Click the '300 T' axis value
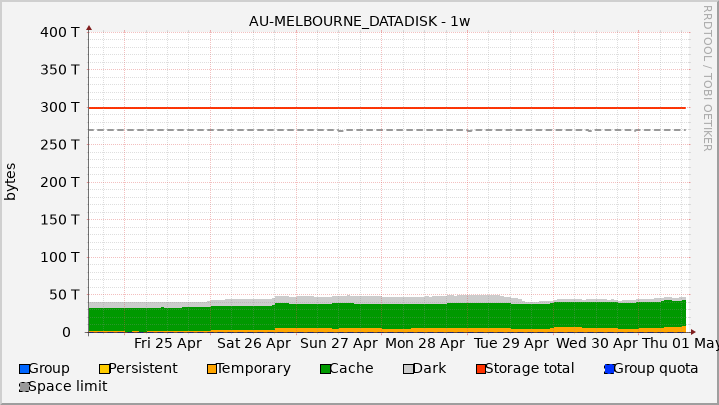This screenshot has width=719, height=405. click(60, 107)
